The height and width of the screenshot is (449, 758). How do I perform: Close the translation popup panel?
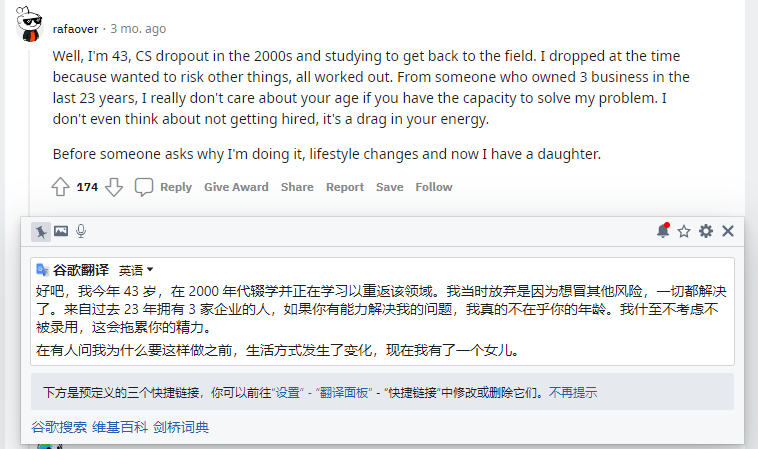(x=728, y=231)
